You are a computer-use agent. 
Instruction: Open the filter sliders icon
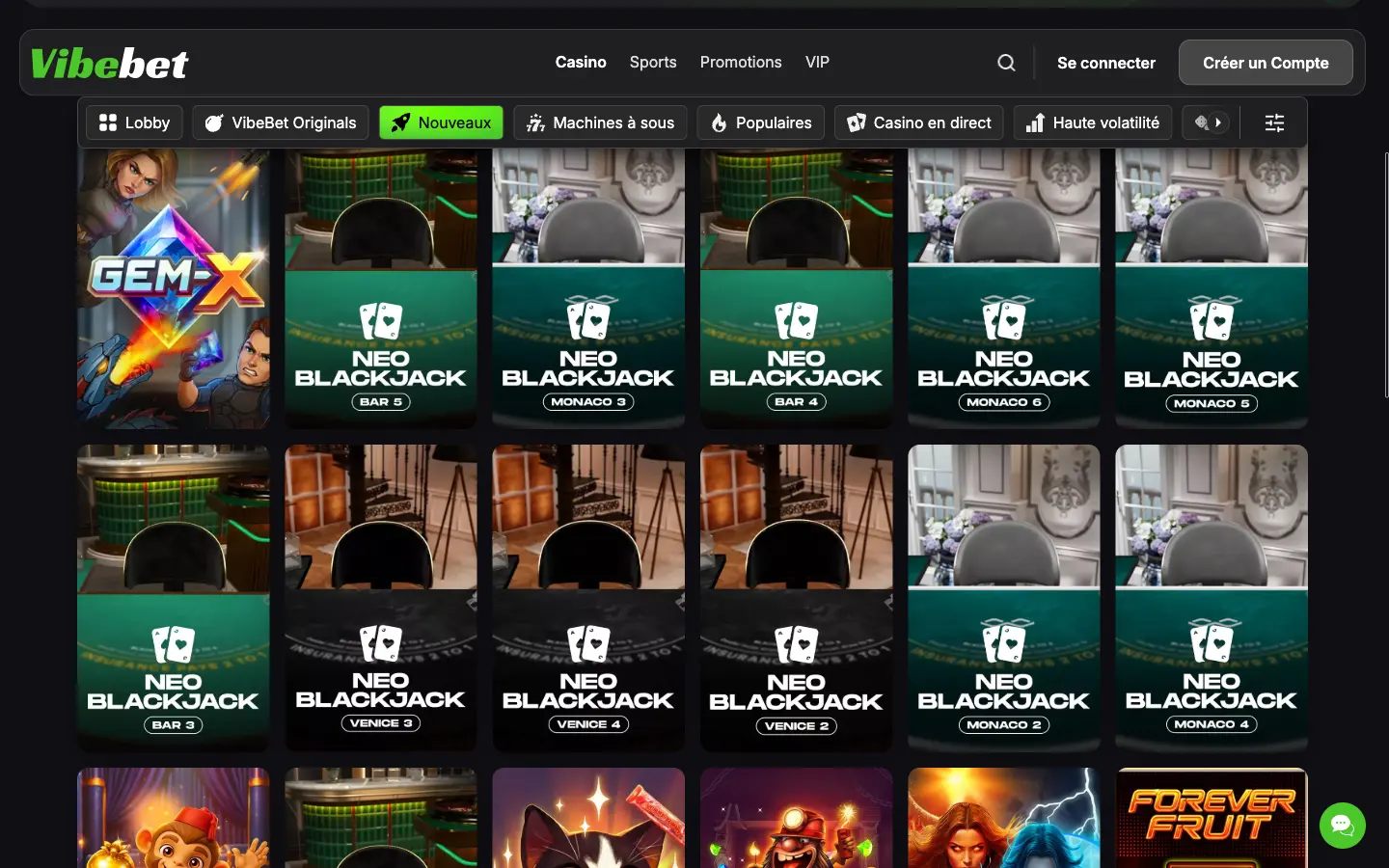click(1274, 122)
